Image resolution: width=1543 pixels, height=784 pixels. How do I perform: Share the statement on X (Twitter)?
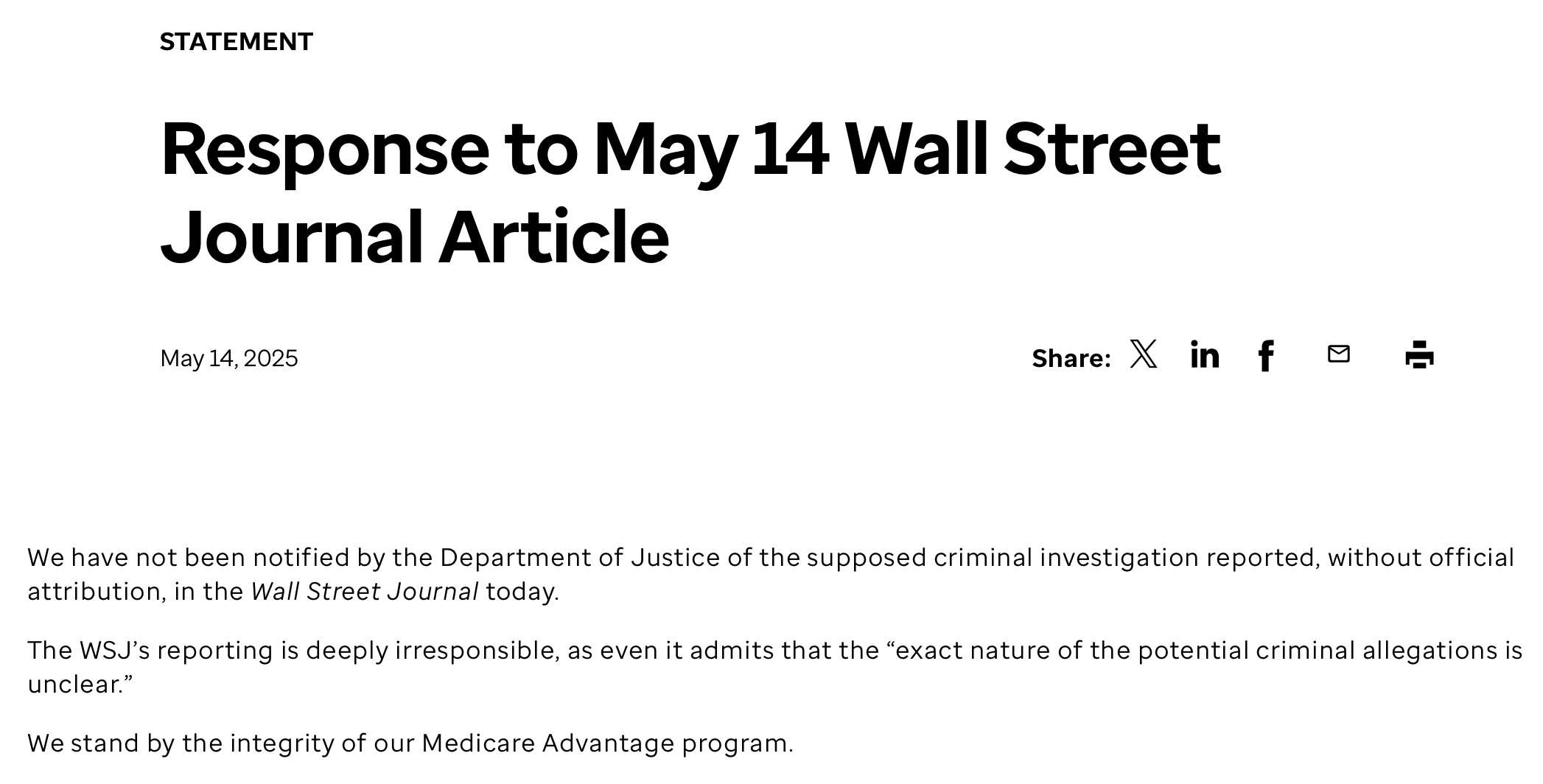click(1144, 354)
